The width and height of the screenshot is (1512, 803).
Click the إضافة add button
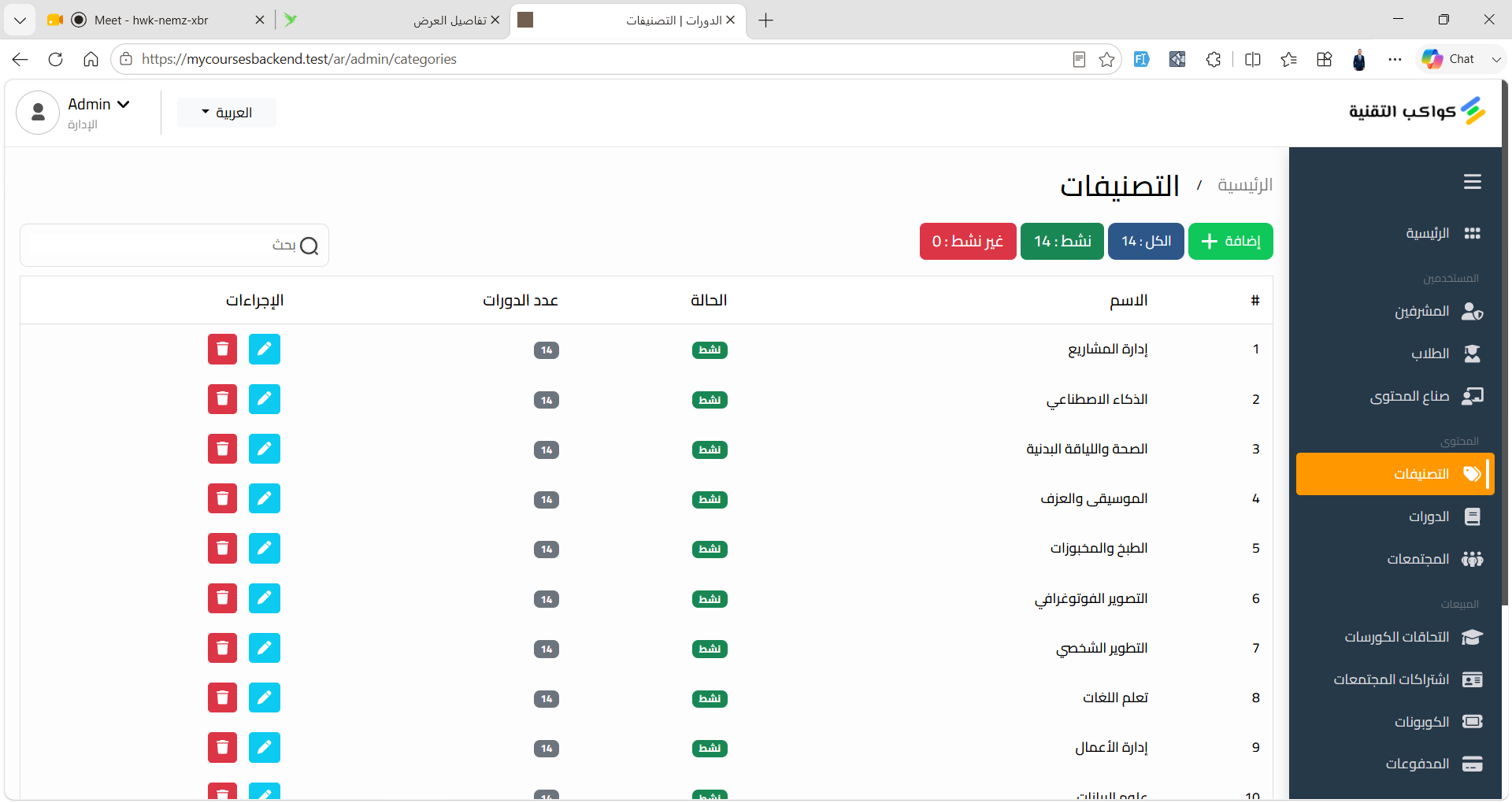point(1231,241)
